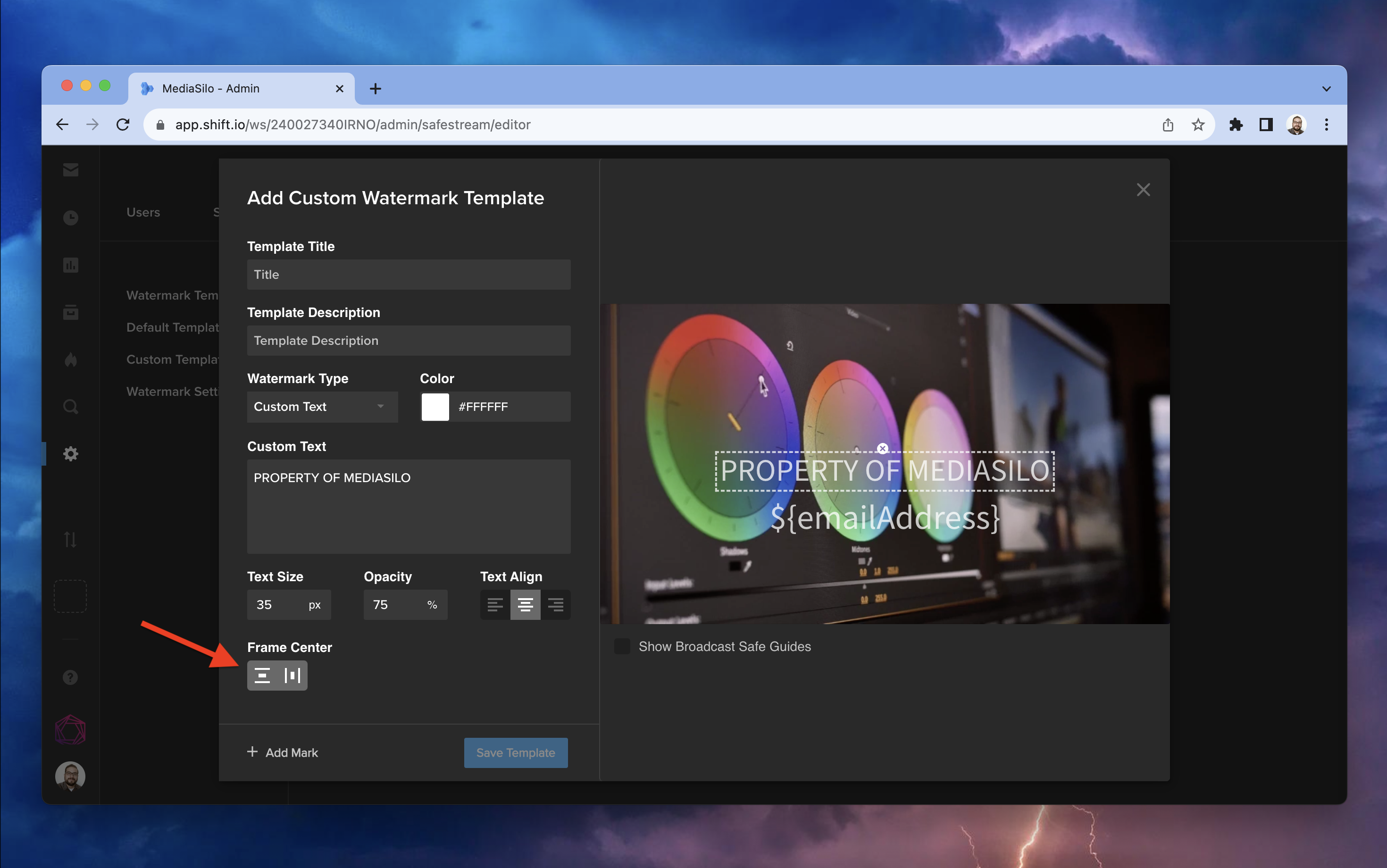Click the Text Size value field
The width and height of the screenshot is (1387, 868).
click(x=289, y=604)
